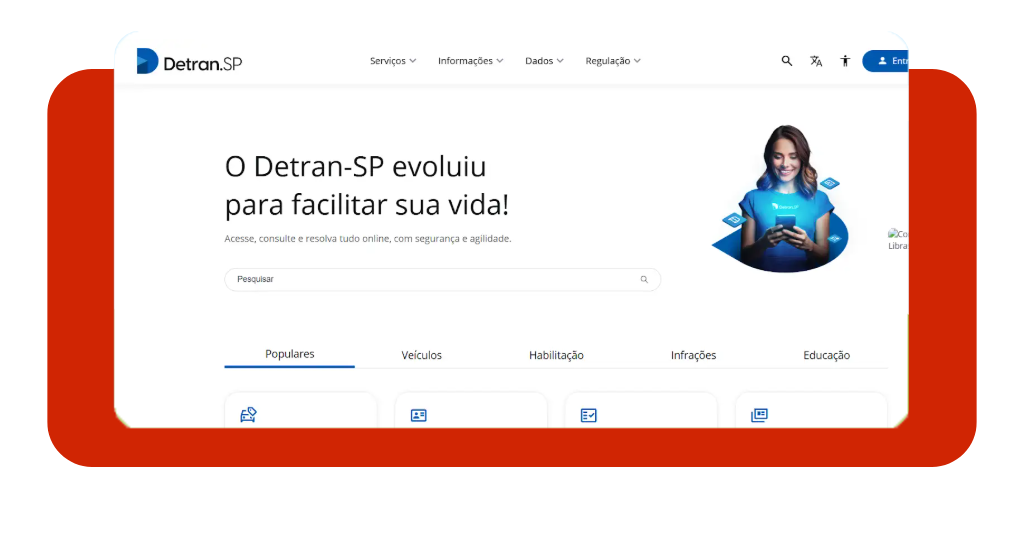Expand the Regulação dropdown menu

pos(613,61)
